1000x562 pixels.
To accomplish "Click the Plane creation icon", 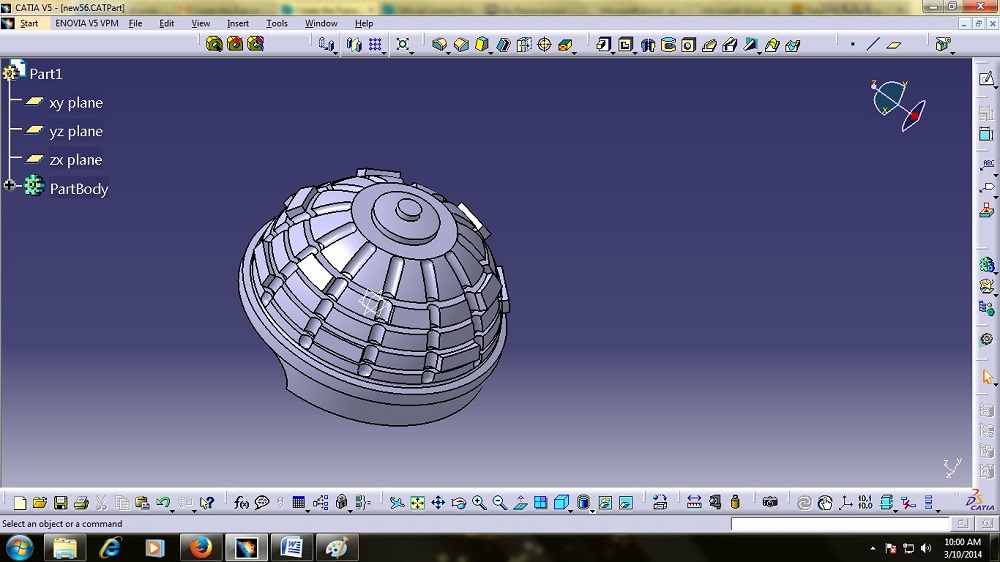I will click(894, 45).
